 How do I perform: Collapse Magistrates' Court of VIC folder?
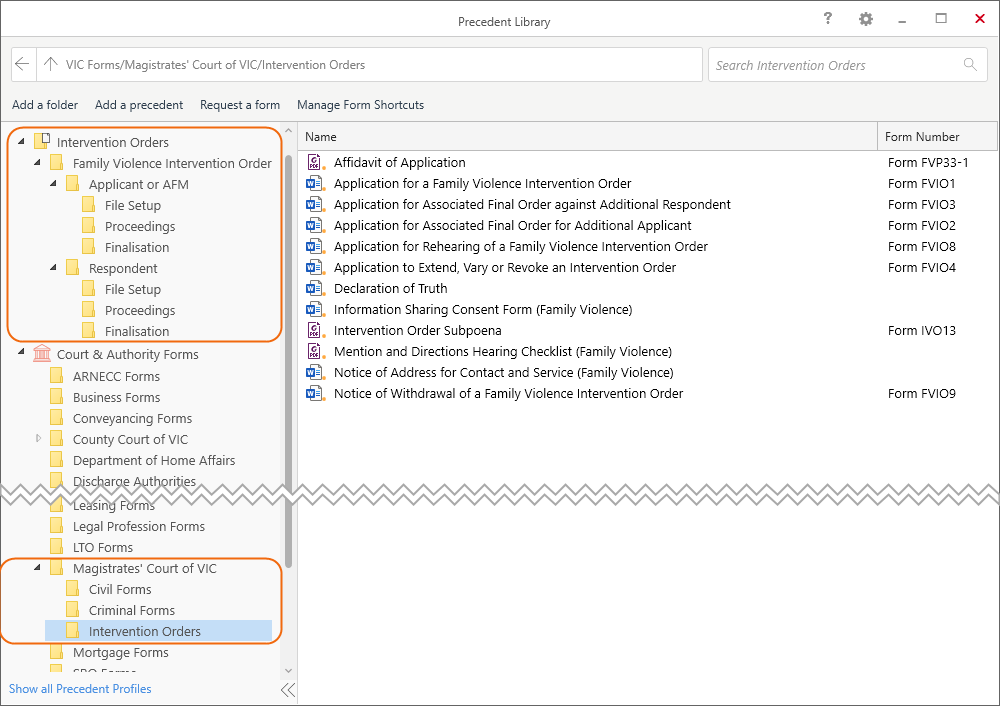pyautogui.click(x=38, y=568)
